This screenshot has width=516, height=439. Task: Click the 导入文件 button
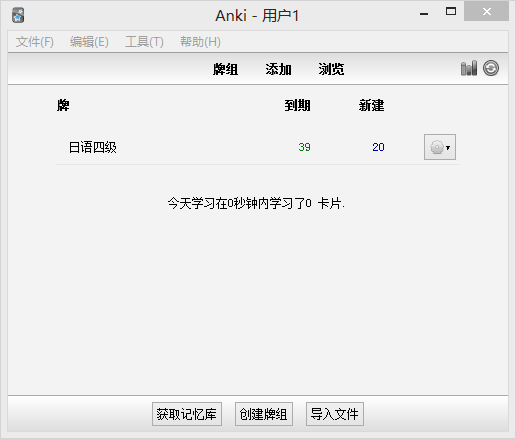tap(335, 414)
